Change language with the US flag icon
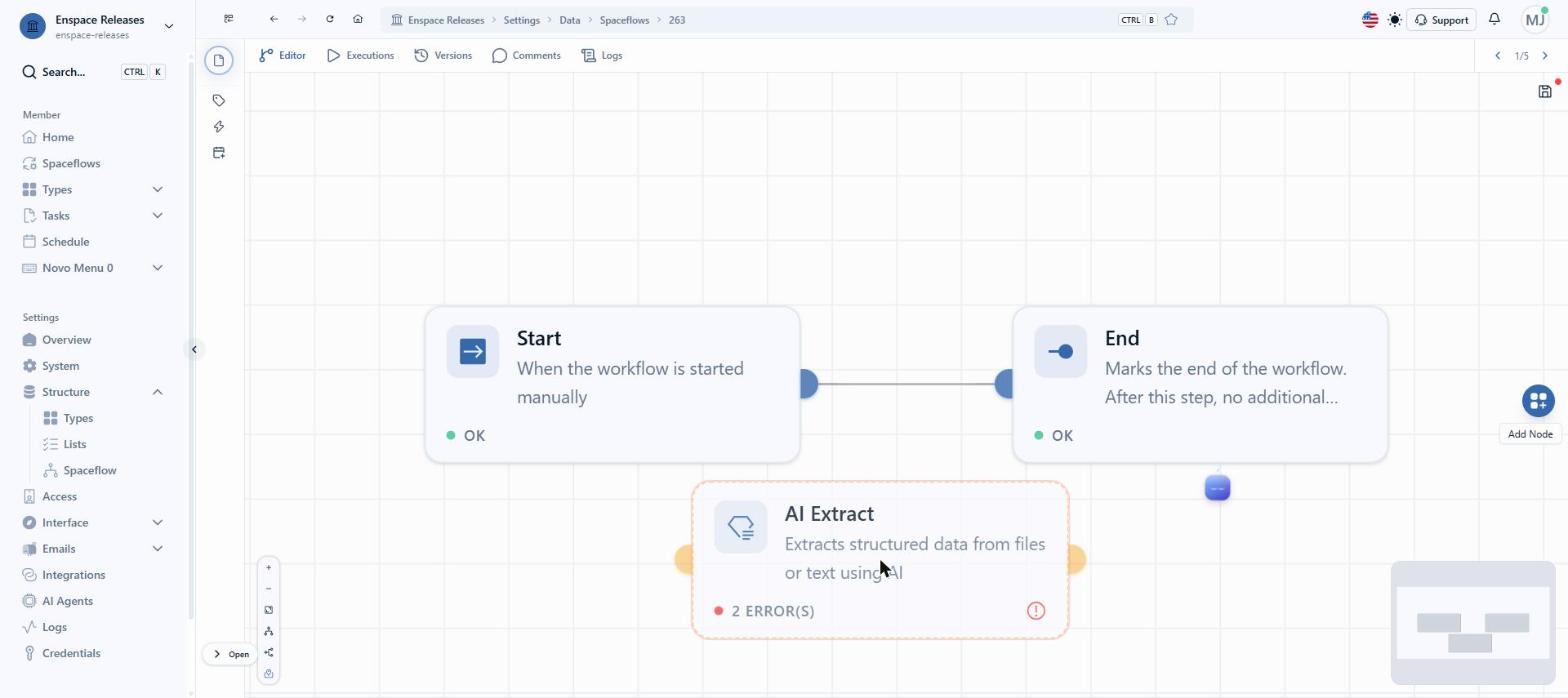Image resolution: width=1568 pixels, height=698 pixels. (x=1370, y=19)
